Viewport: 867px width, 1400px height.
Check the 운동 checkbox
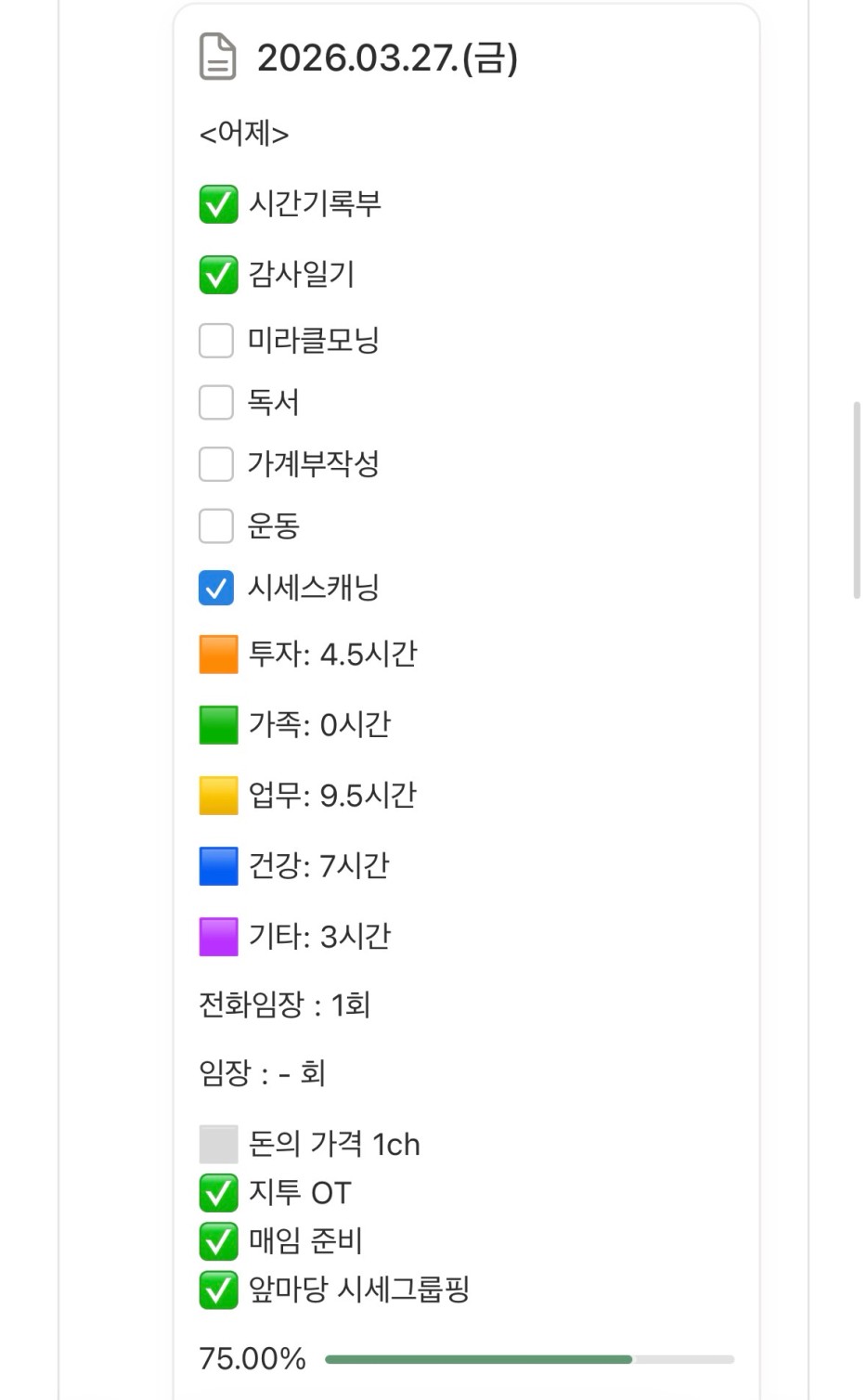(216, 526)
